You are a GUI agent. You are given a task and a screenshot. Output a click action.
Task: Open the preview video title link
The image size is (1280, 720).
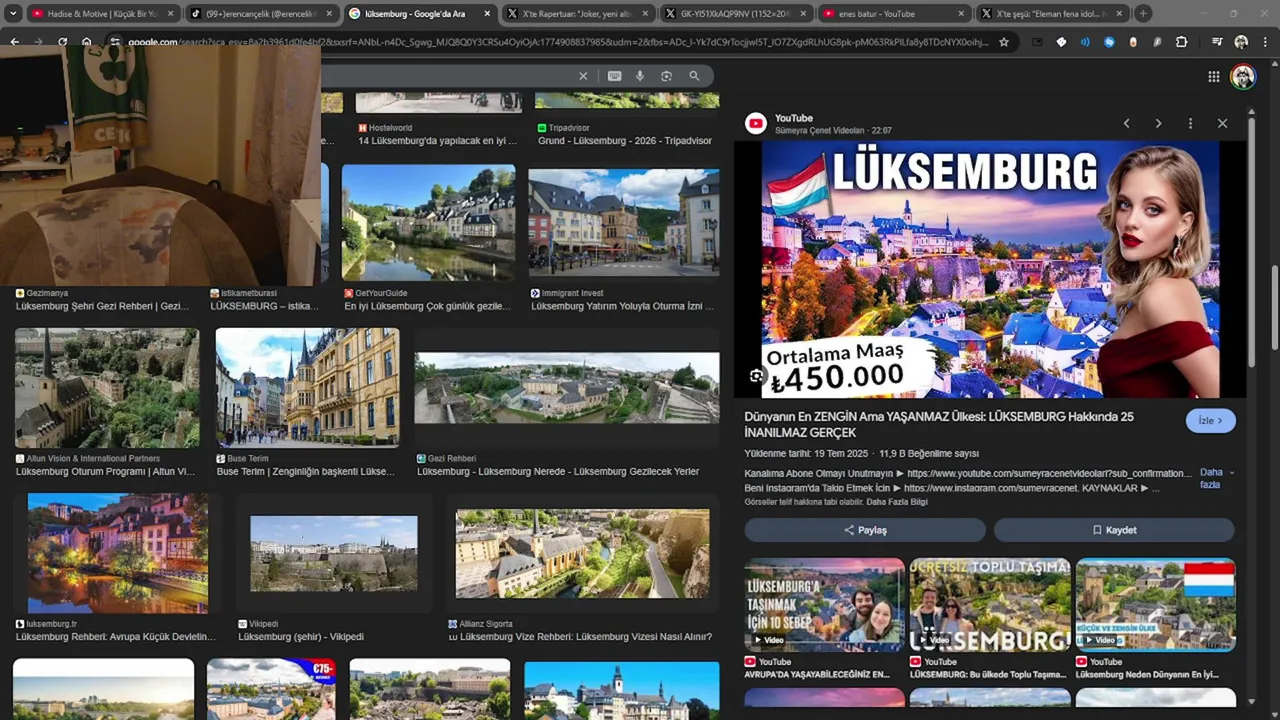(939, 424)
